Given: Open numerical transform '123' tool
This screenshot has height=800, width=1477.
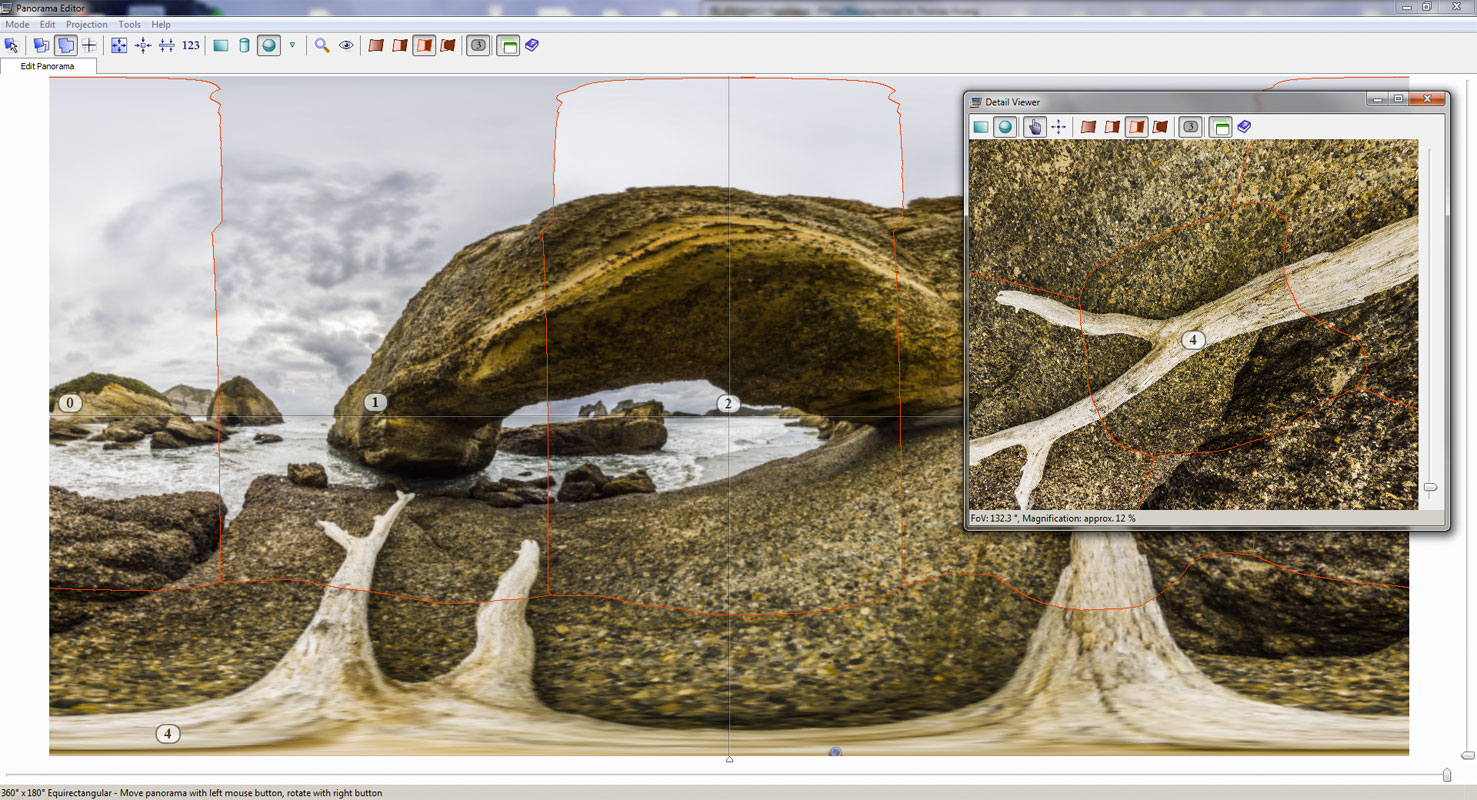Looking at the screenshot, I should (x=191, y=45).
